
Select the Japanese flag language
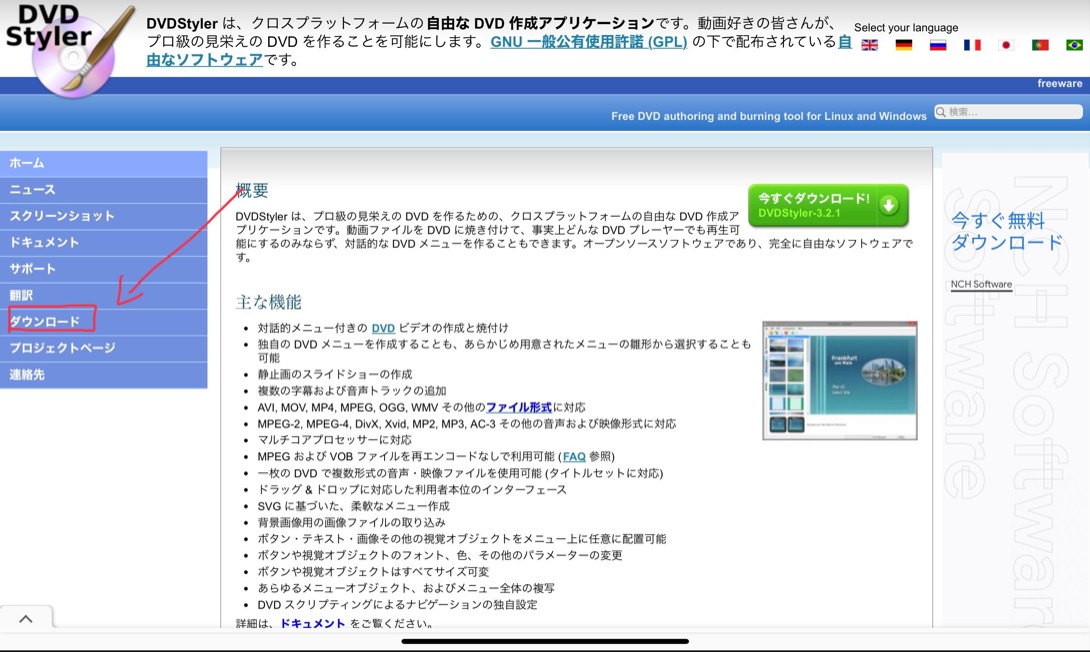1006,45
